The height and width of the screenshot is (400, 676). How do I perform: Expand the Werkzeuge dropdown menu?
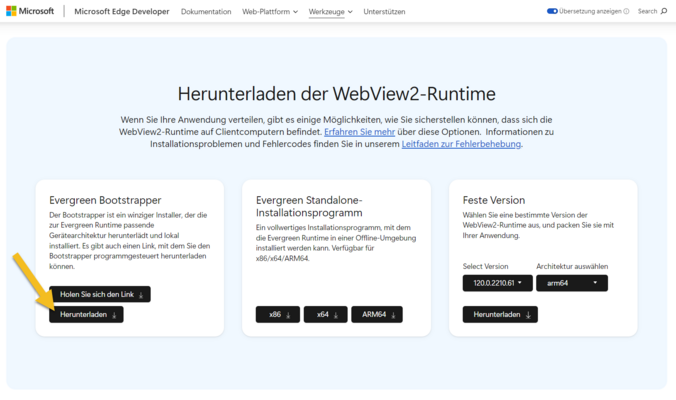[330, 11]
